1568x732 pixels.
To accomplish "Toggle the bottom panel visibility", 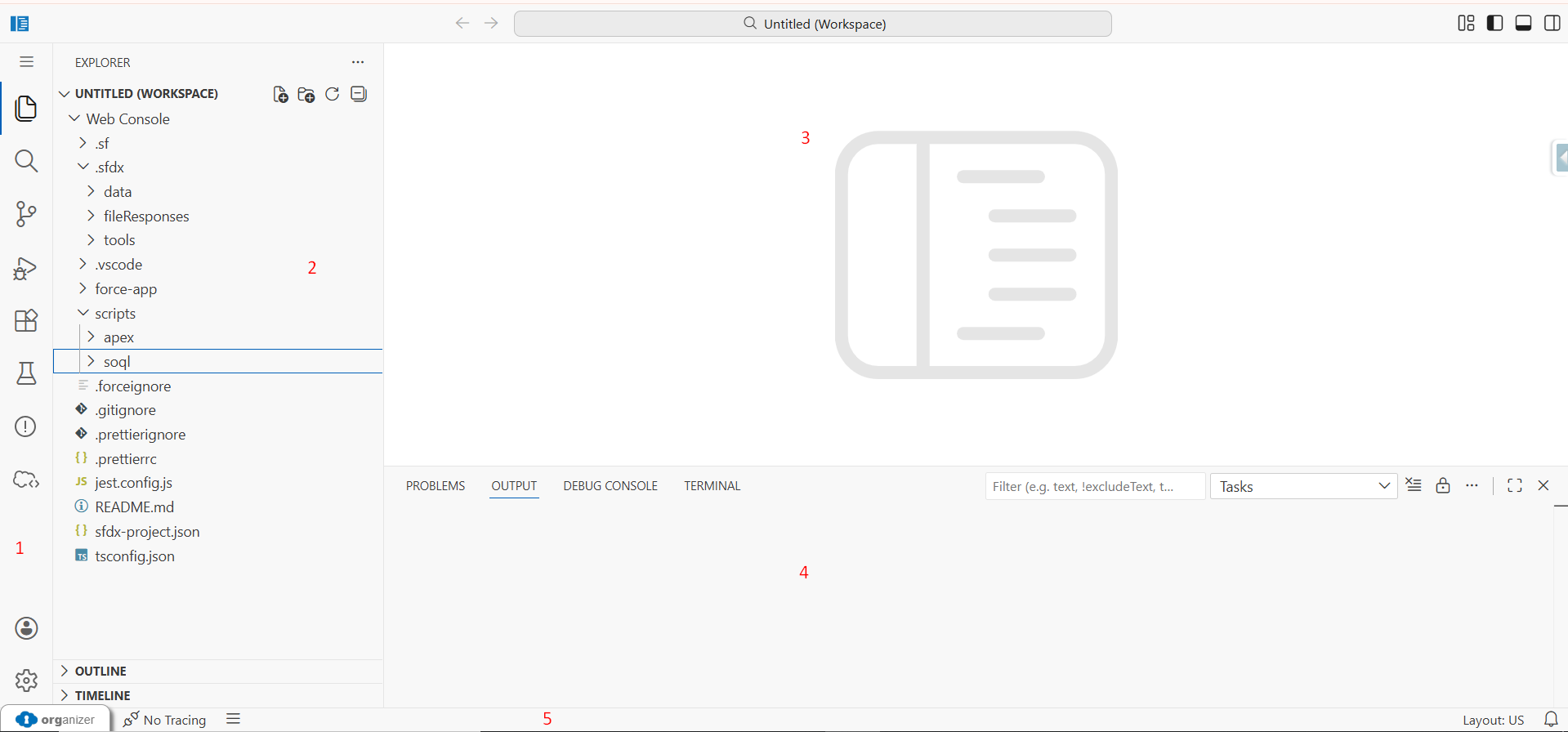I will click(x=1524, y=23).
